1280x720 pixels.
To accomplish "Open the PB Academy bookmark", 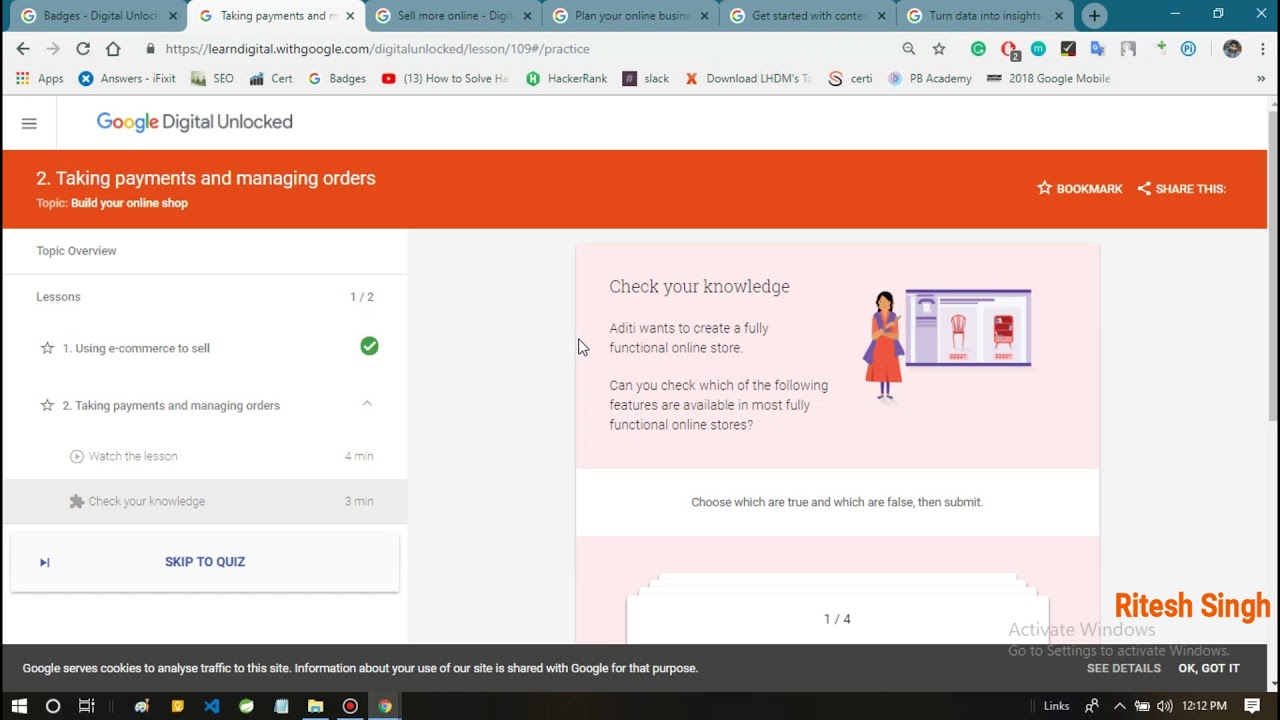I will [929, 78].
